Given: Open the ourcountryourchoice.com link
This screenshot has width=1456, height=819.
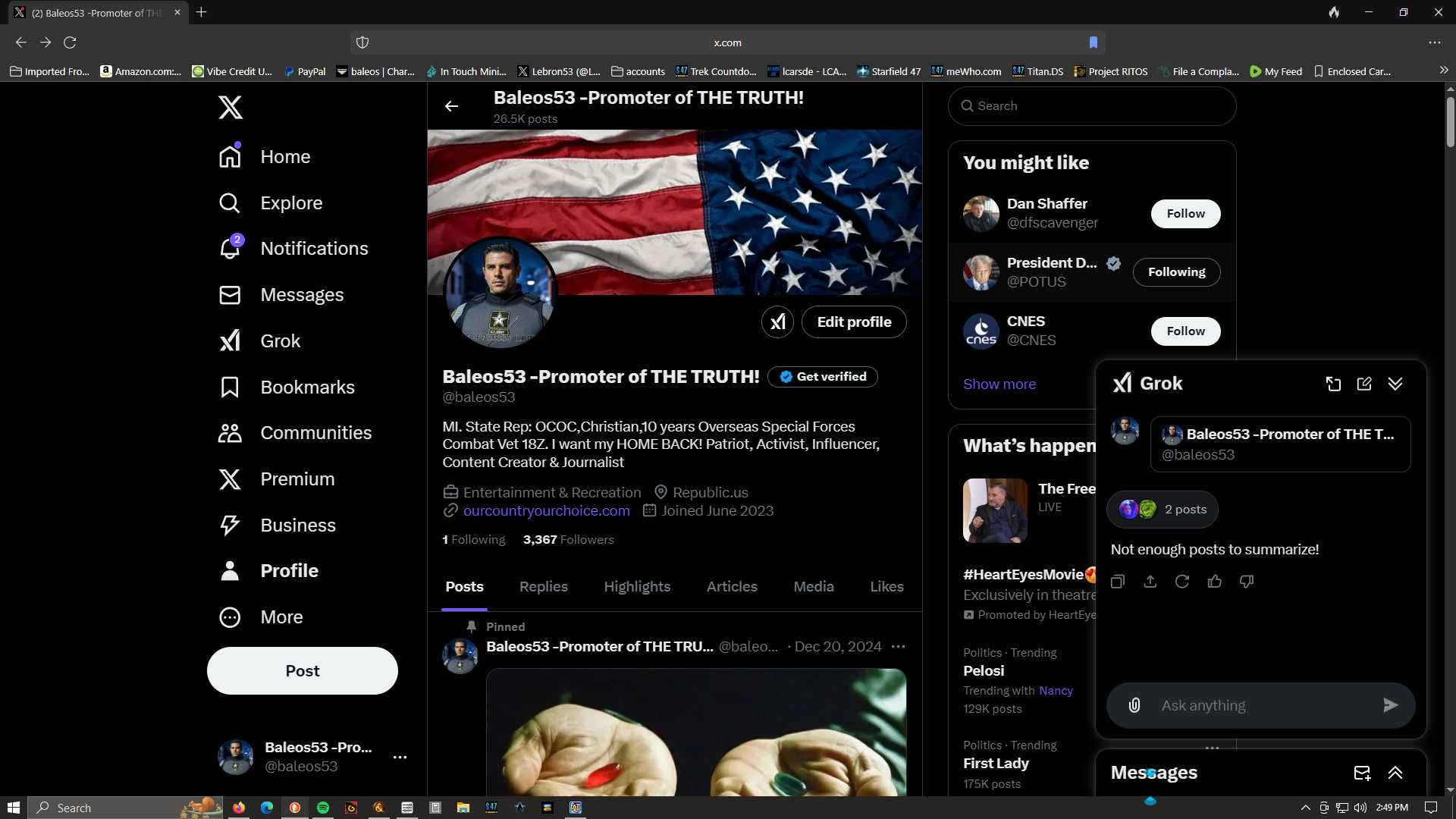Looking at the screenshot, I should tap(546, 511).
